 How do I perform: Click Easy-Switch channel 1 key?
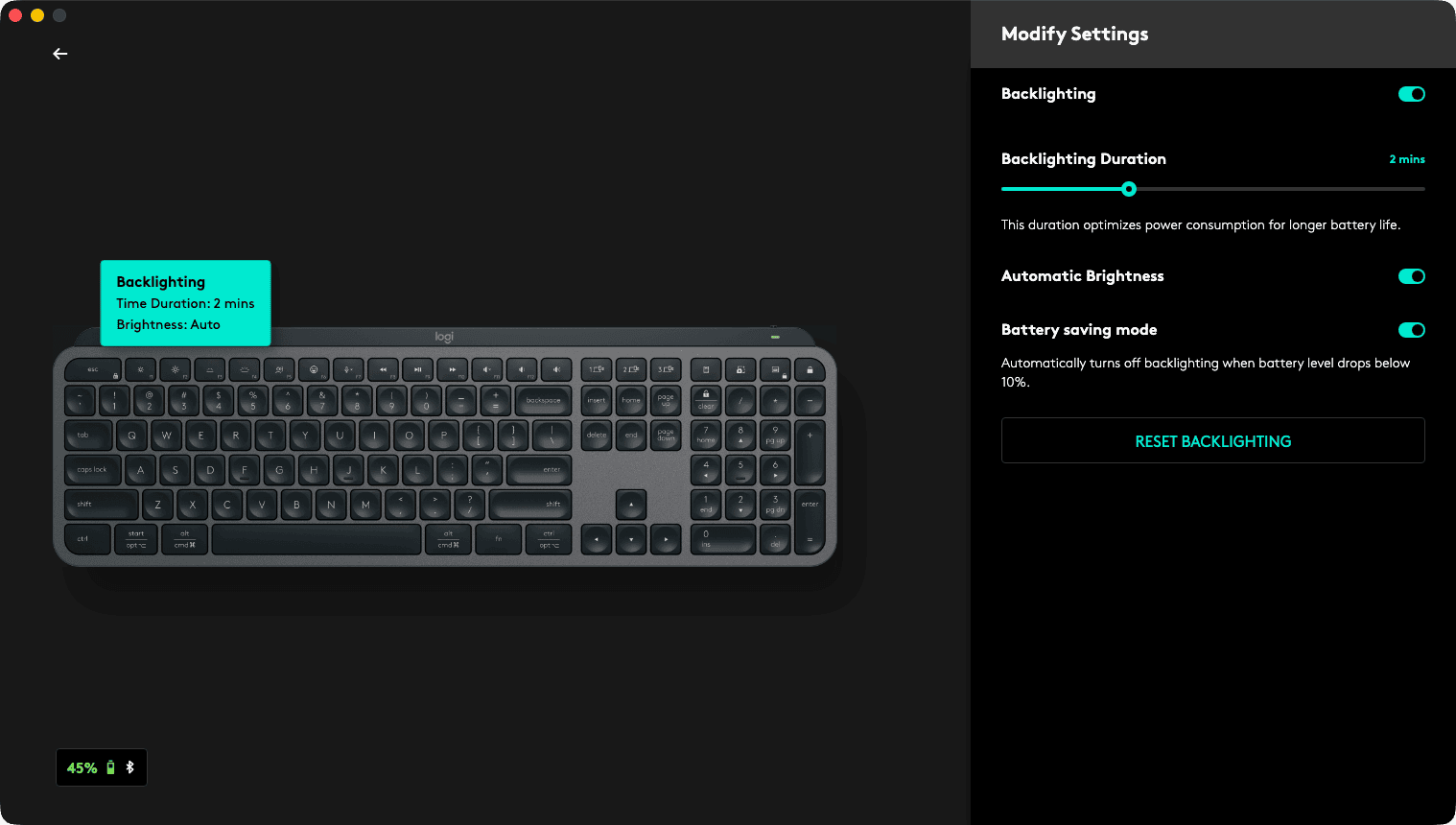point(597,369)
